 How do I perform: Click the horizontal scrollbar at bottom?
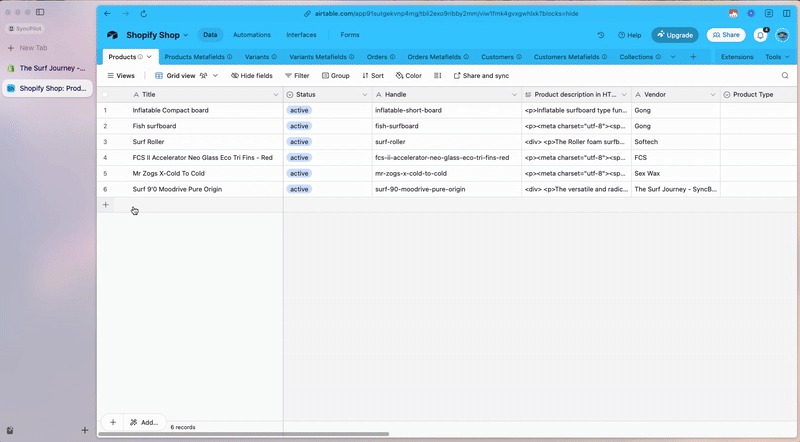(243, 434)
